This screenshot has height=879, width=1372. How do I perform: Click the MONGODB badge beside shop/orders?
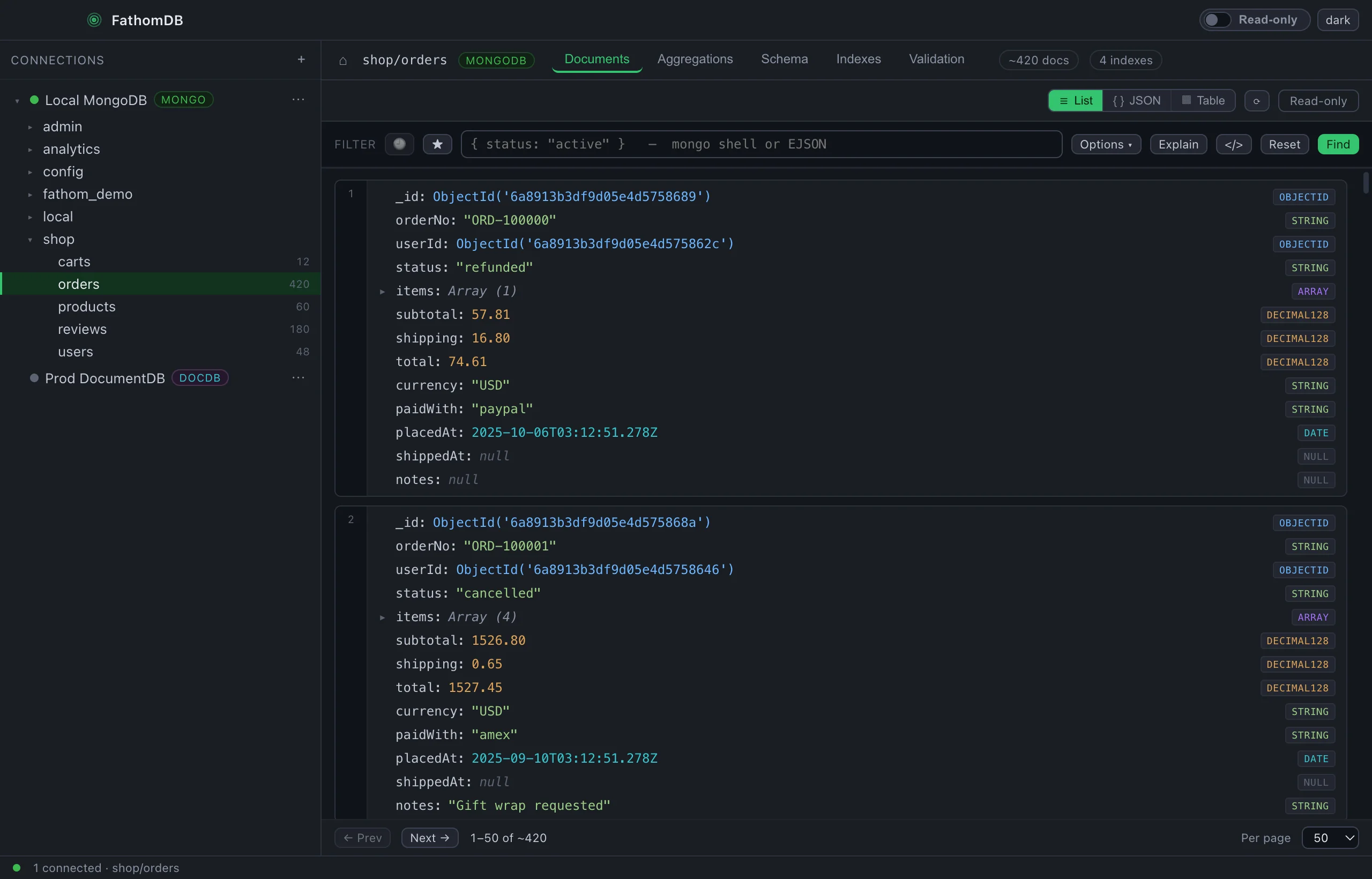[496, 60]
